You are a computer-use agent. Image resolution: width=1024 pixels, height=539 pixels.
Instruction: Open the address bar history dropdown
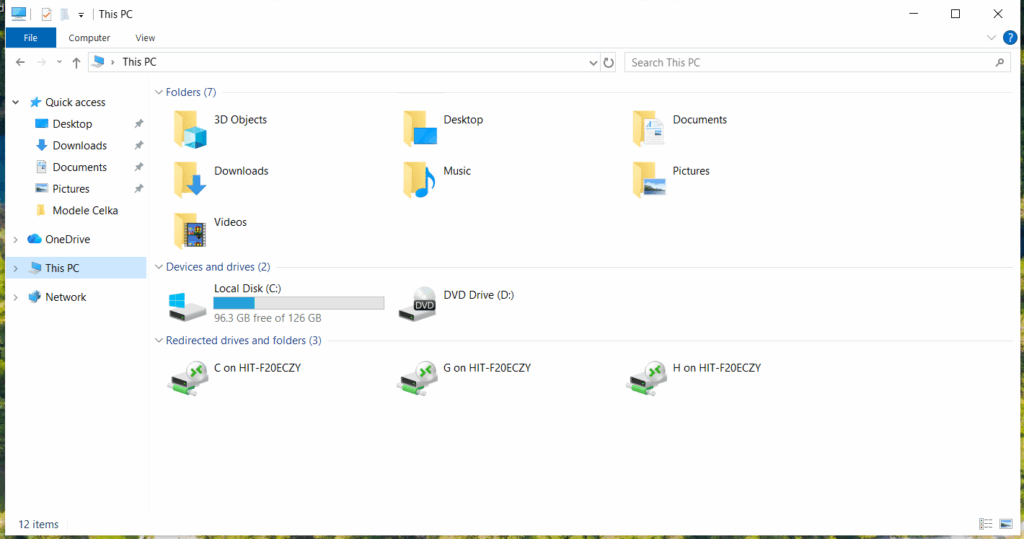593,62
